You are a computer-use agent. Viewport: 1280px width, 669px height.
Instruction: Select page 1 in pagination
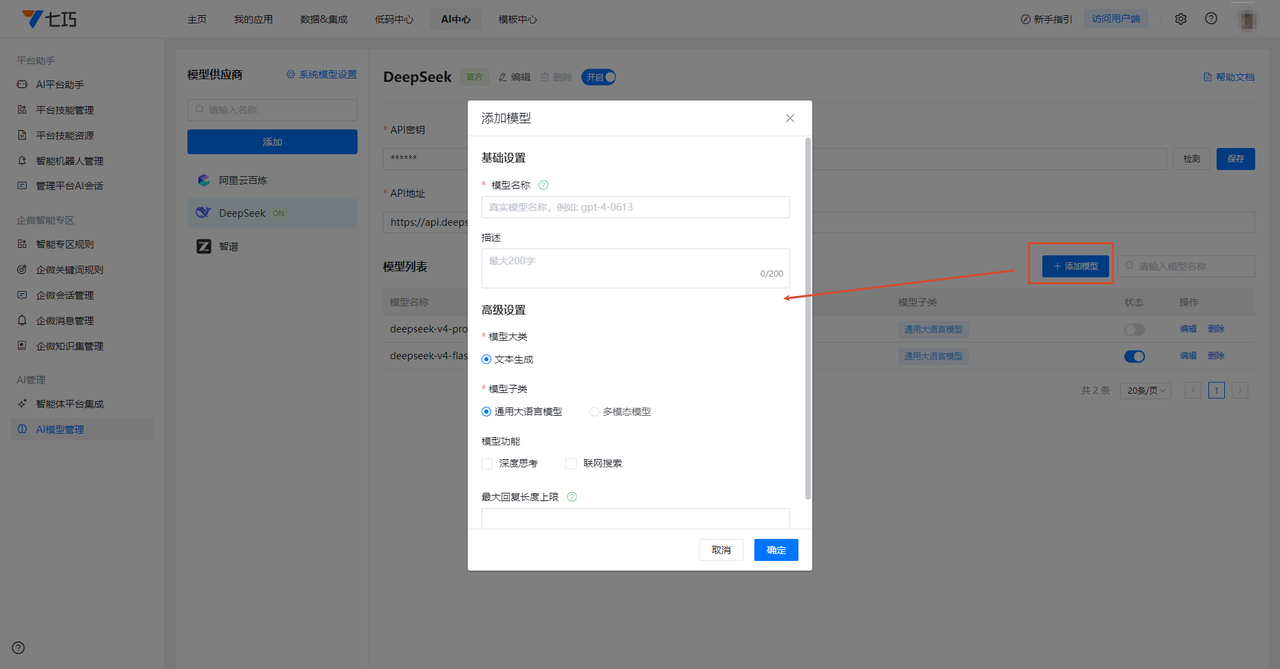1216,391
